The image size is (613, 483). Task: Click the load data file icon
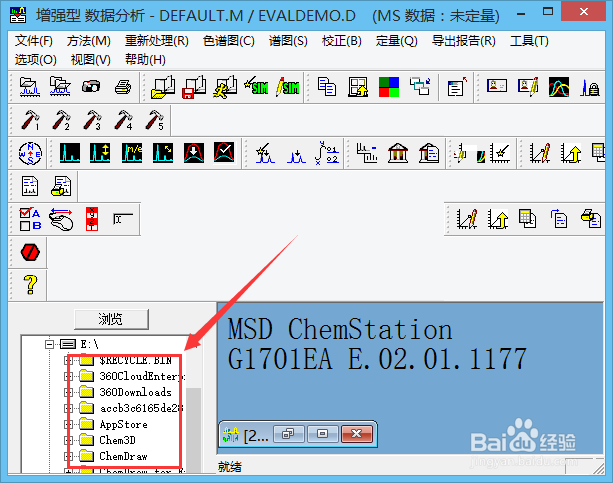pos(30,87)
